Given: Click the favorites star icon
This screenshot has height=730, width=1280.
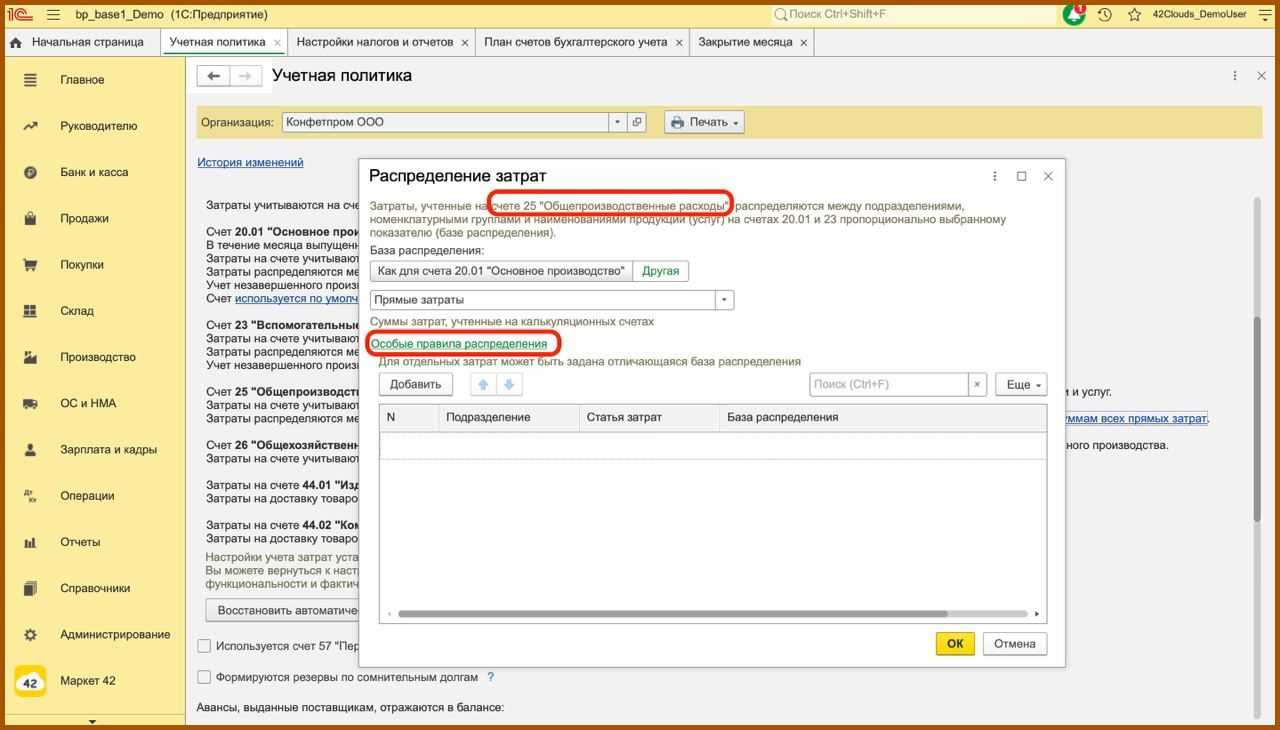Looking at the screenshot, I should pos(1134,15).
